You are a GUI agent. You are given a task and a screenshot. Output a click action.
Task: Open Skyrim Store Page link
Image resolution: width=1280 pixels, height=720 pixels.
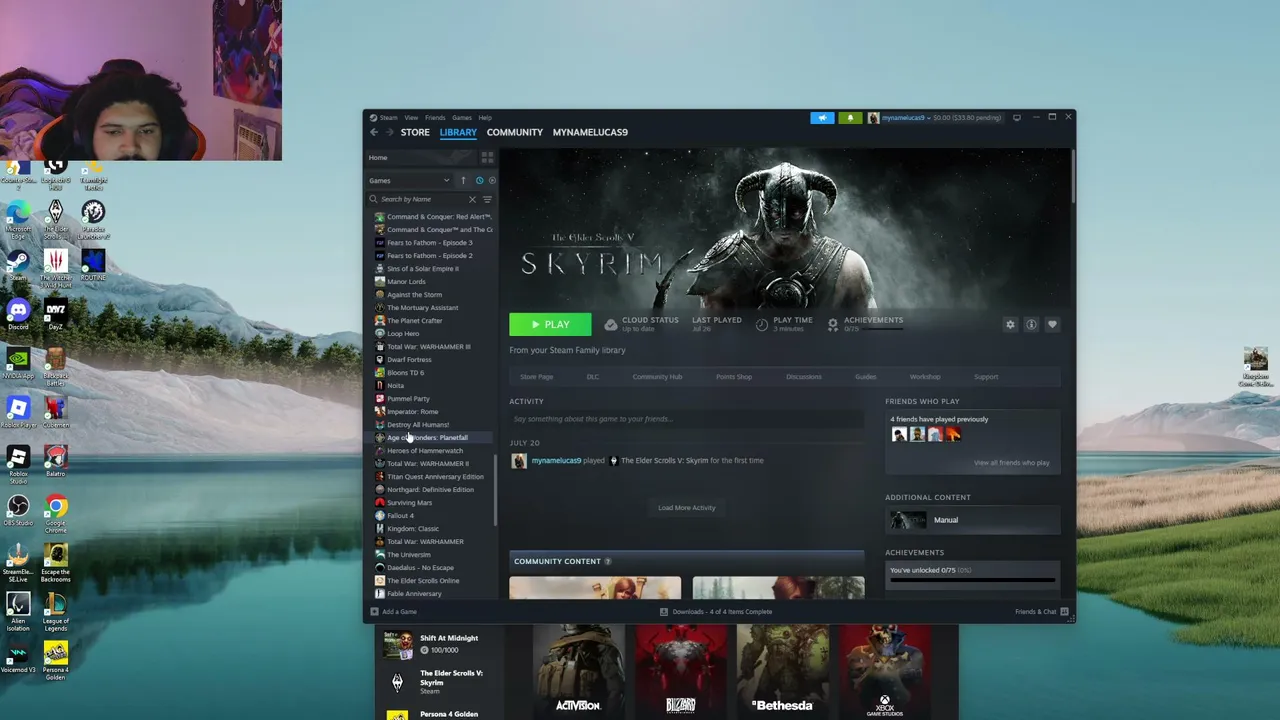pos(536,377)
